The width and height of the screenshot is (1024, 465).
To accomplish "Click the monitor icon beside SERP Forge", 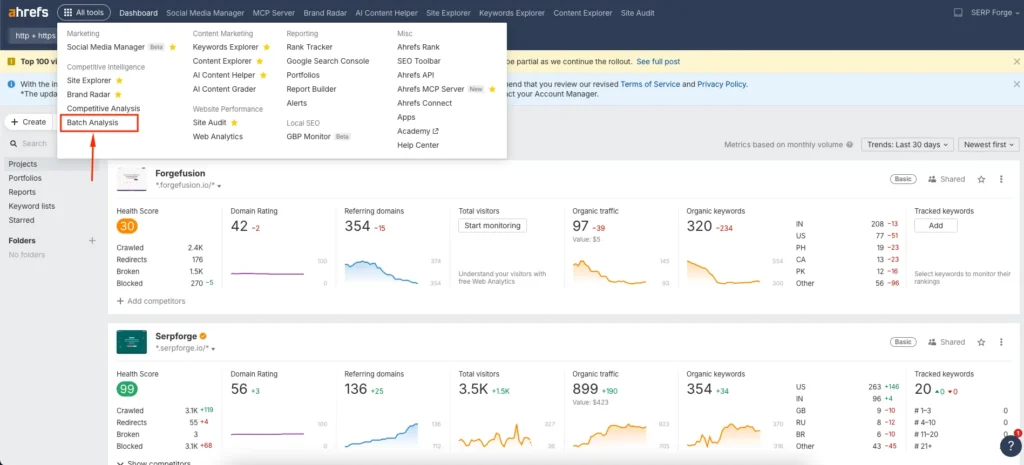I will (958, 13).
